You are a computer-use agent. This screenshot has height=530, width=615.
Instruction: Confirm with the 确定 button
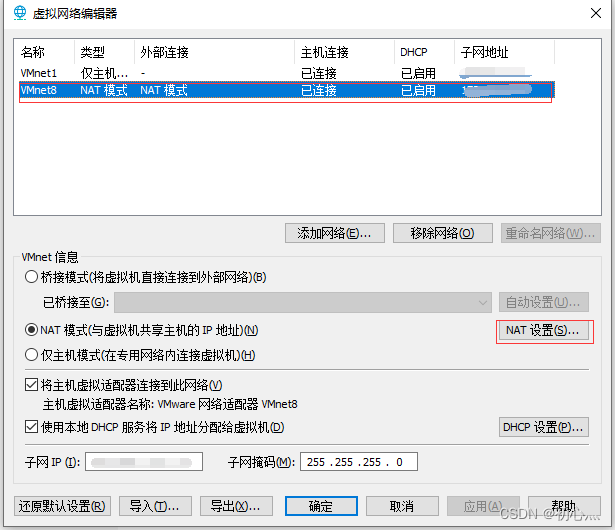coord(321,506)
